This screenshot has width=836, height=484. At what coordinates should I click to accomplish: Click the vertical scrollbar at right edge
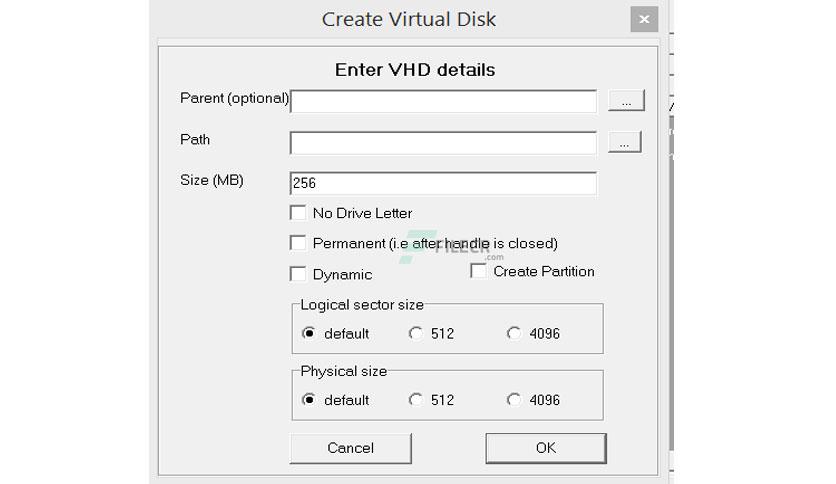click(x=672, y=283)
